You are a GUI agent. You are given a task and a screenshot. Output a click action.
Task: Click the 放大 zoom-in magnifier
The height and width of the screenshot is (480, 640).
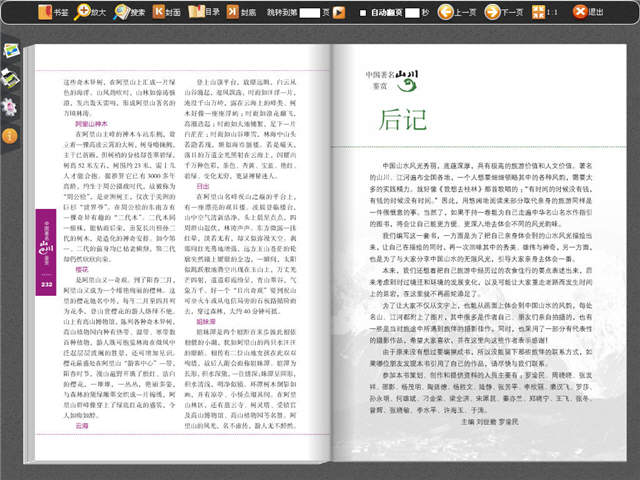click(x=90, y=12)
